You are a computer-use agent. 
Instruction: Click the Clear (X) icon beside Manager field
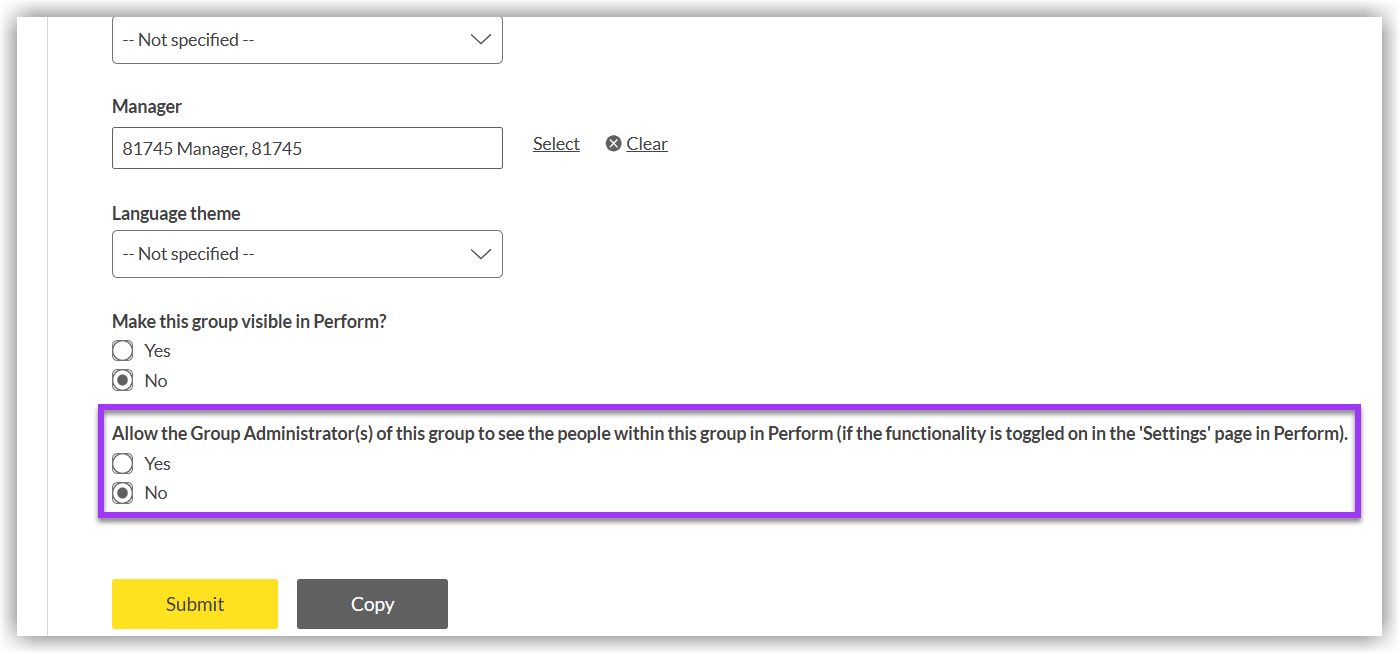click(x=613, y=143)
